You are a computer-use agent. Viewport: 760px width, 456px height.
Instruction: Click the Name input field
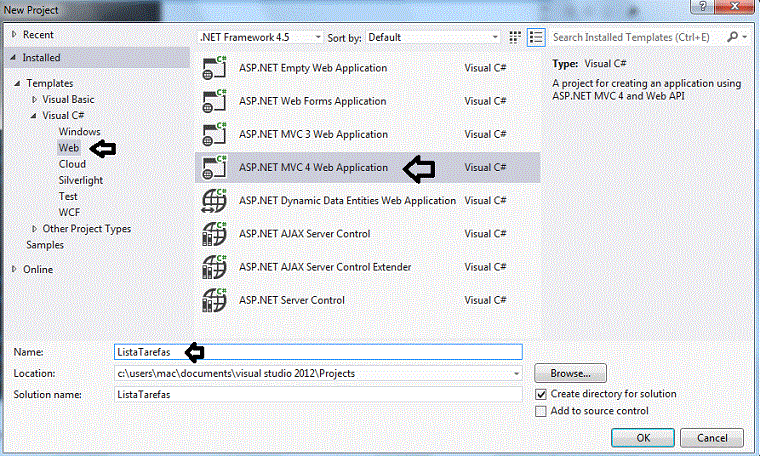(x=318, y=352)
